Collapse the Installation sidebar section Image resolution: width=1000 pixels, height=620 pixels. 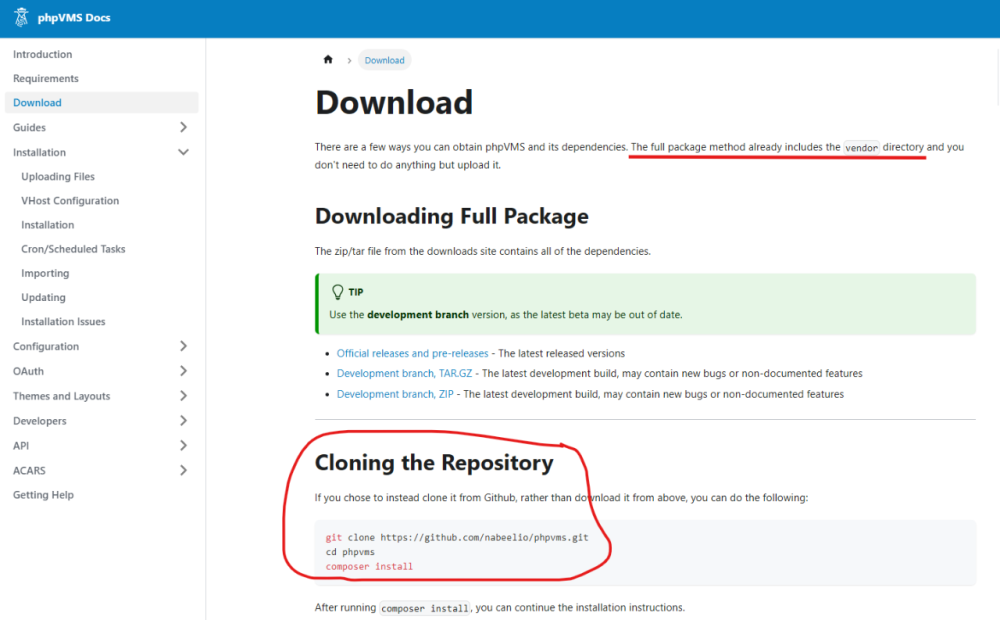(x=183, y=152)
